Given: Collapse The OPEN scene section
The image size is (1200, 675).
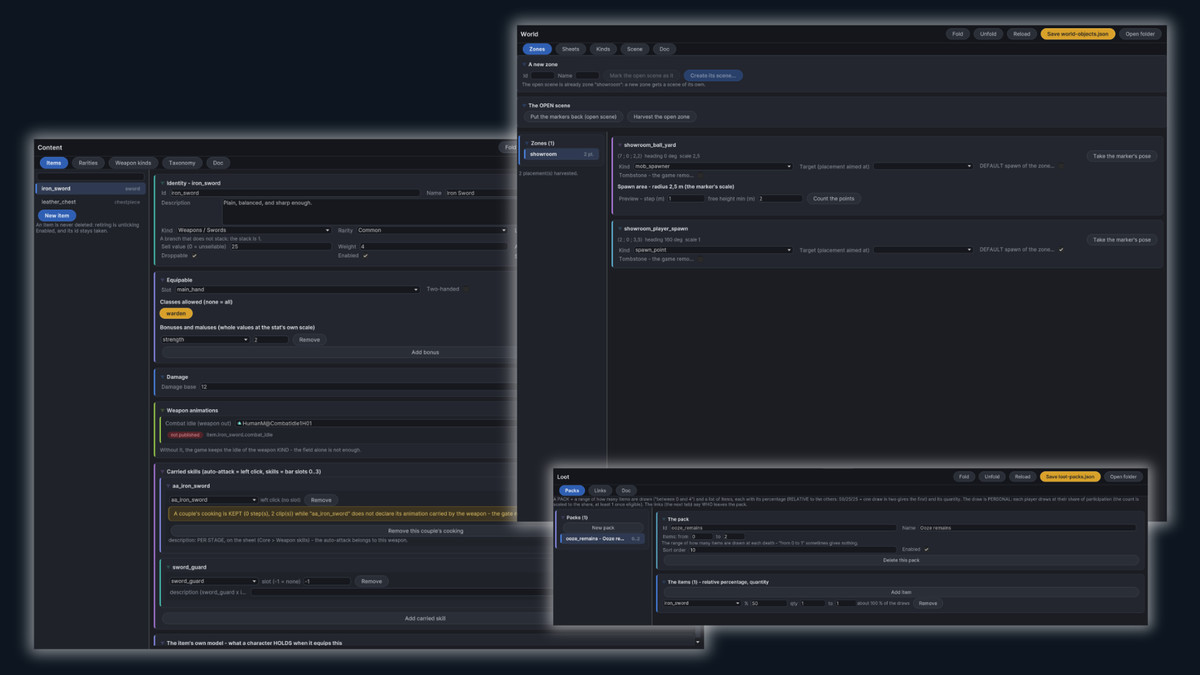Looking at the screenshot, I should pos(524,105).
